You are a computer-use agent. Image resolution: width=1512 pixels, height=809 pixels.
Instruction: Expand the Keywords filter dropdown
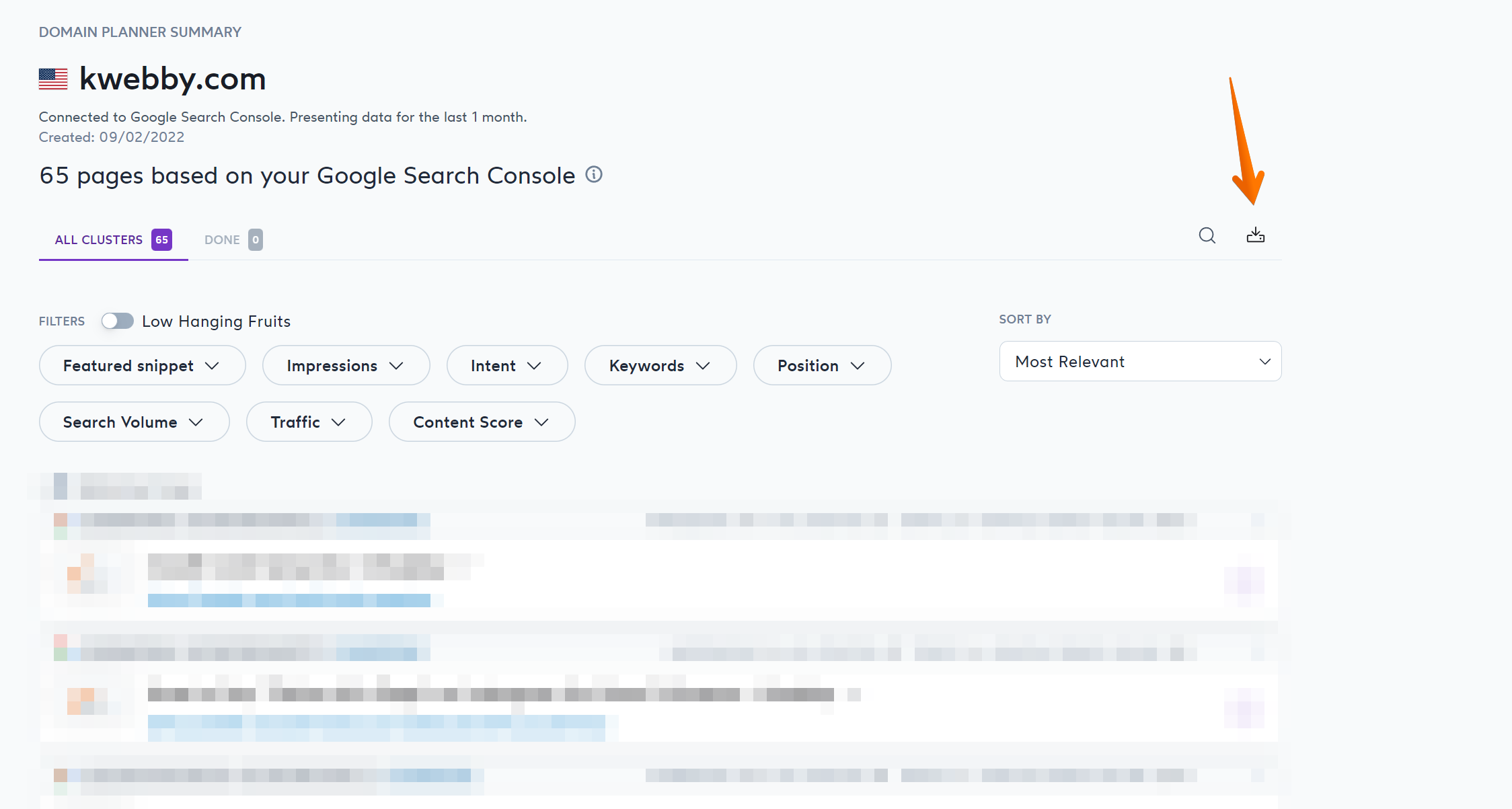click(660, 365)
